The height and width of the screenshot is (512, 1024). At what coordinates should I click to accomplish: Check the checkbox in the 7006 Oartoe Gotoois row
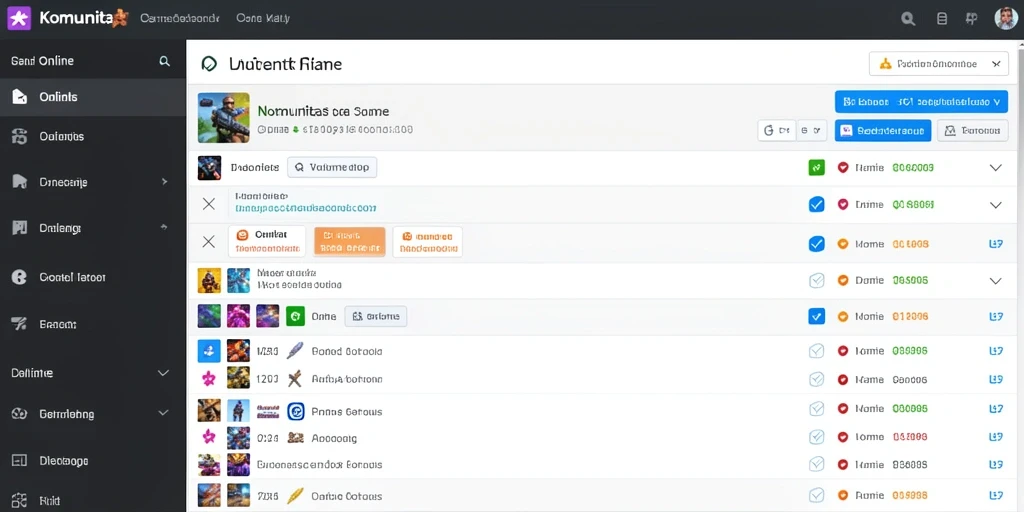(816, 495)
